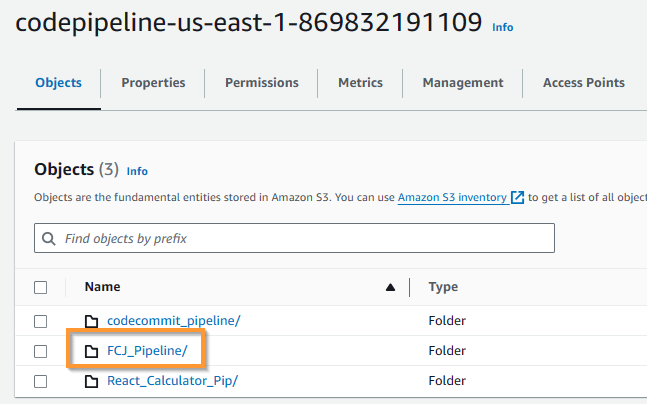
Task: Open the FCJ_Pipeline/ folder link
Action: [x=147, y=351]
